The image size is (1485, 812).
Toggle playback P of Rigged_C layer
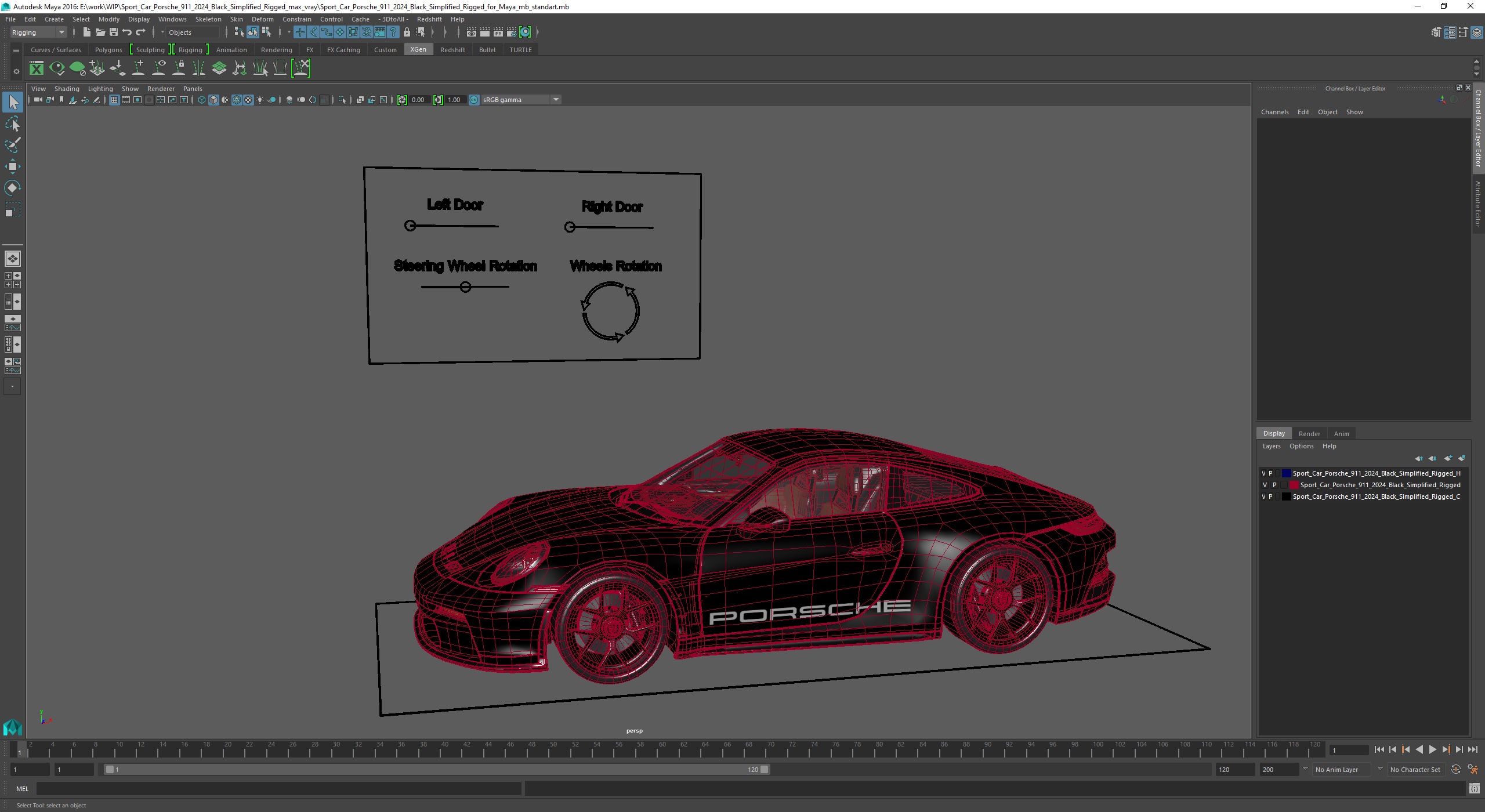[1270, 496]
